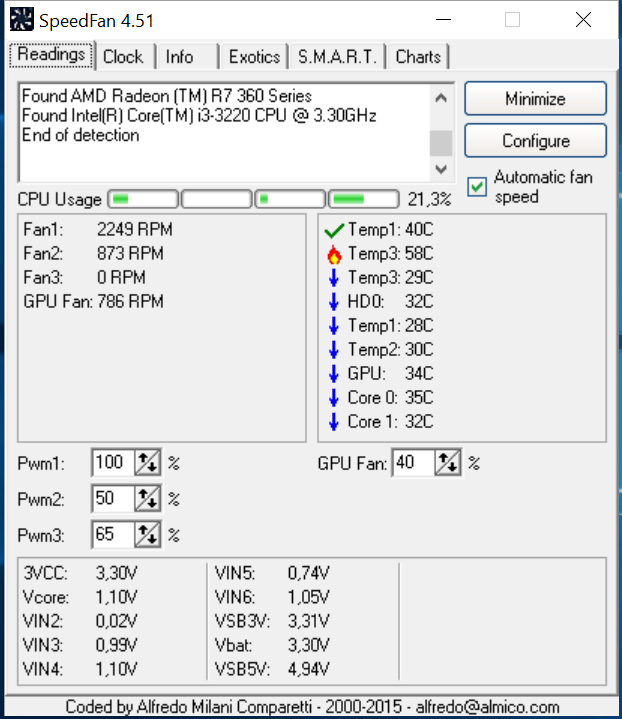Click the GPU Fan value field showing 40

click(414, 463)
